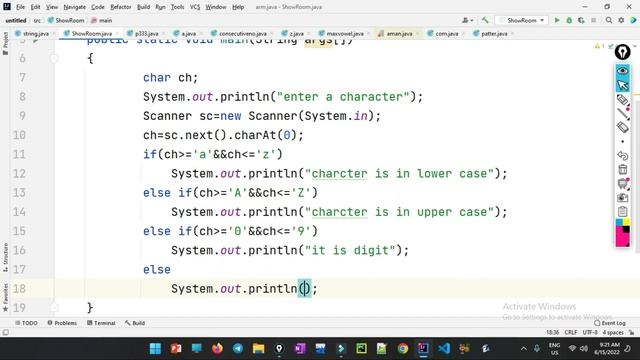Click the Stop square button in toolbar

593,20
